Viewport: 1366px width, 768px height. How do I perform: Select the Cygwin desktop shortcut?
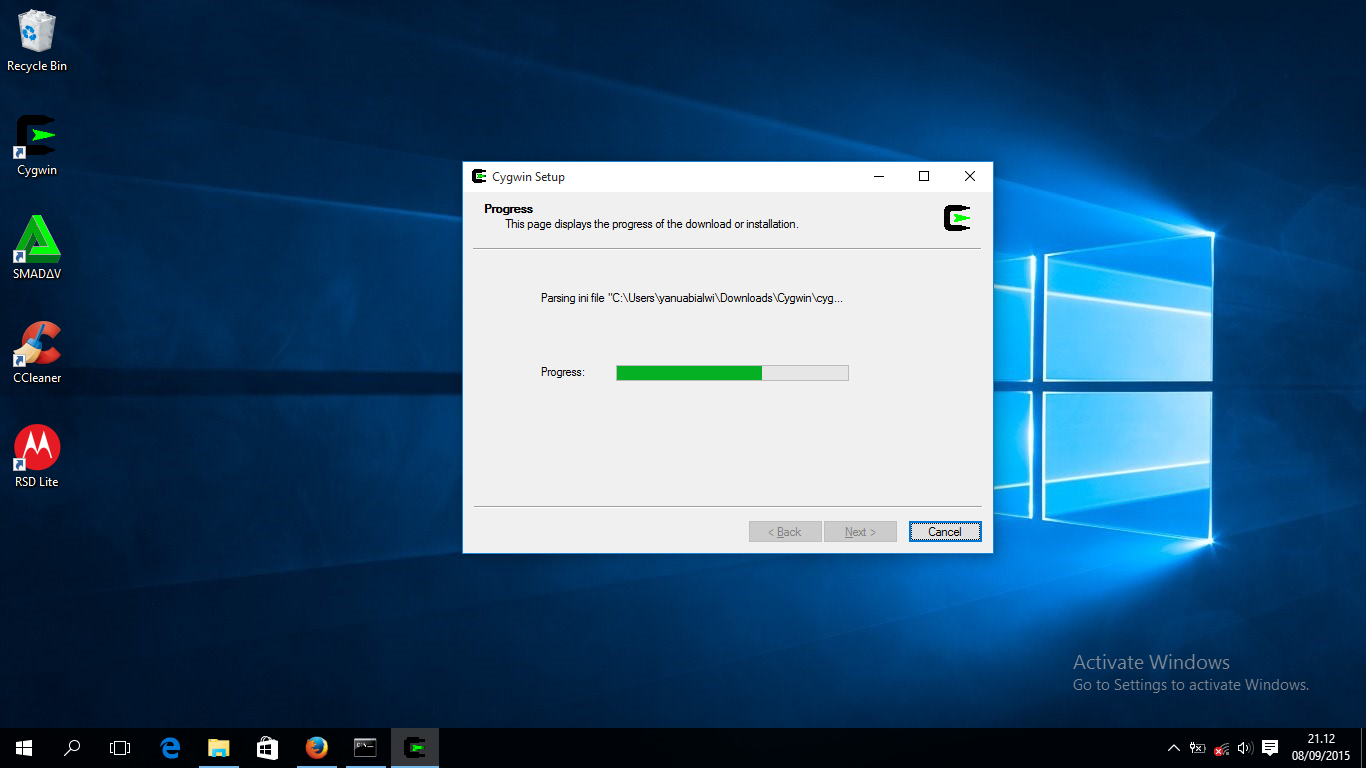[37, 146]
